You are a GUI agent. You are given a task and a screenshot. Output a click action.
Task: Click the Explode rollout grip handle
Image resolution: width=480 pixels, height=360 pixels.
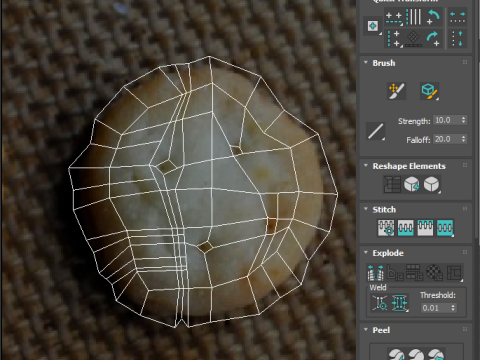[465, 252]
